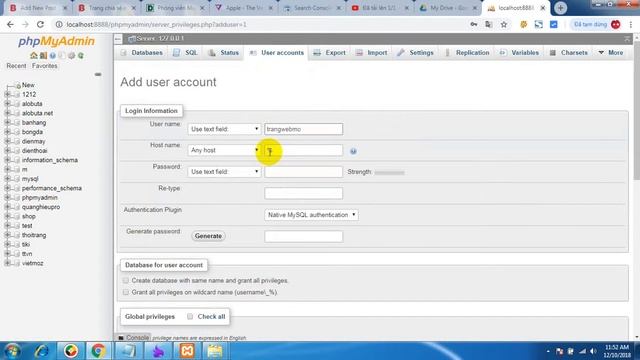Viewport: 640px width, 360px height.
Task: Click the User name text input
Action: pos(304,129)
